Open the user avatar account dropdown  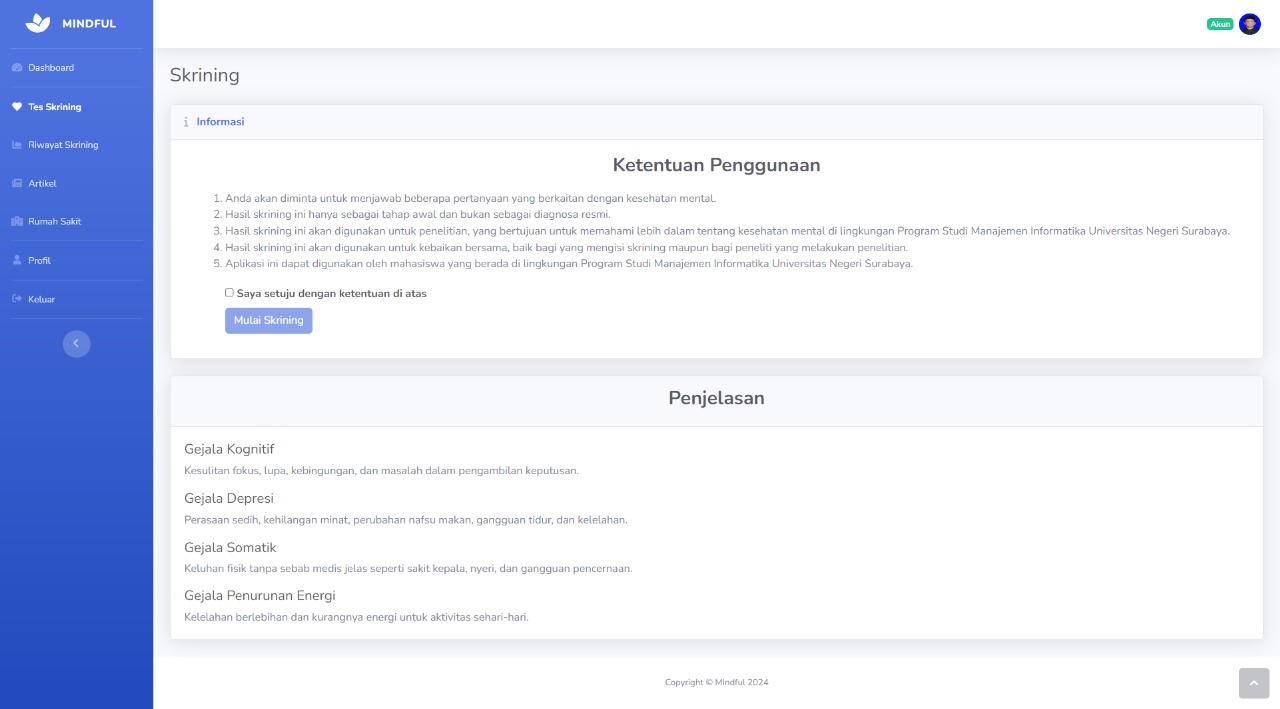point(1249,24)
